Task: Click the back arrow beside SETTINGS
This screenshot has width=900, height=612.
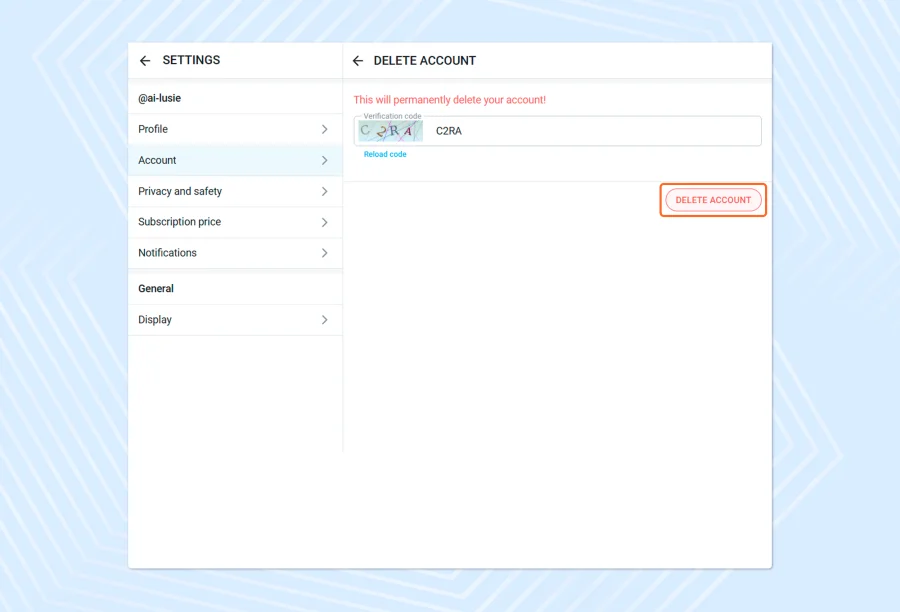Action: pyautogui.click(x=145, y=61)
